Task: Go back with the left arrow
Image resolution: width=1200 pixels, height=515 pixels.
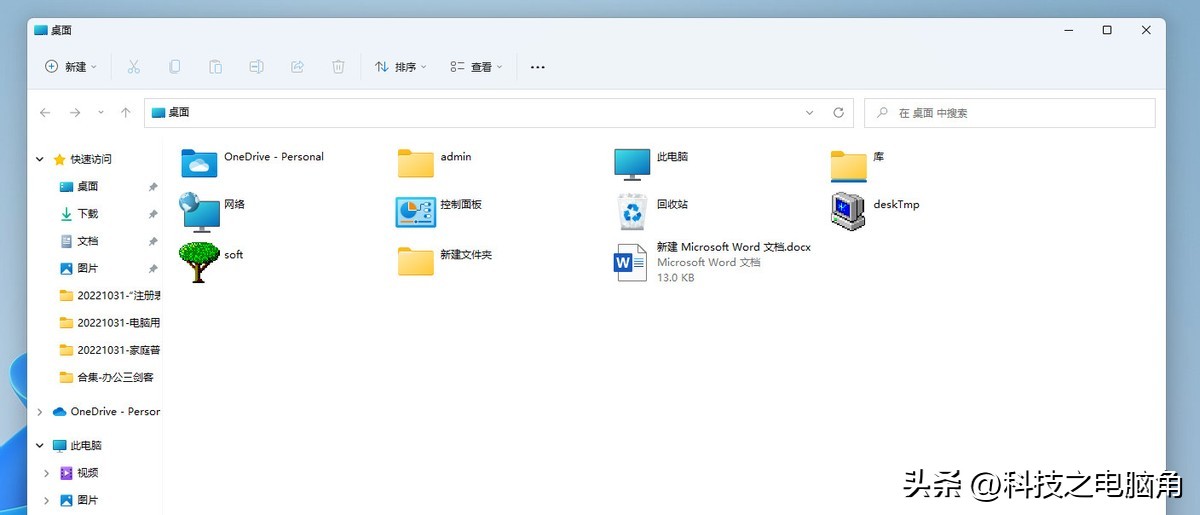Action: point(45,113)
